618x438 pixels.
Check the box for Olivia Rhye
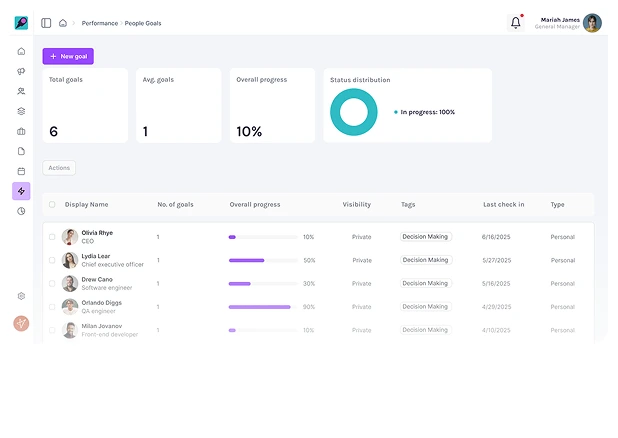pos(52,237)
